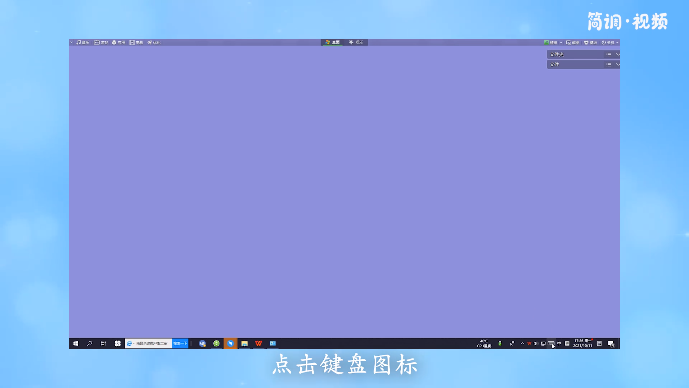Switch to the tab with Windows flag icon
689x388 pixels.
click(x=333, y=42)
